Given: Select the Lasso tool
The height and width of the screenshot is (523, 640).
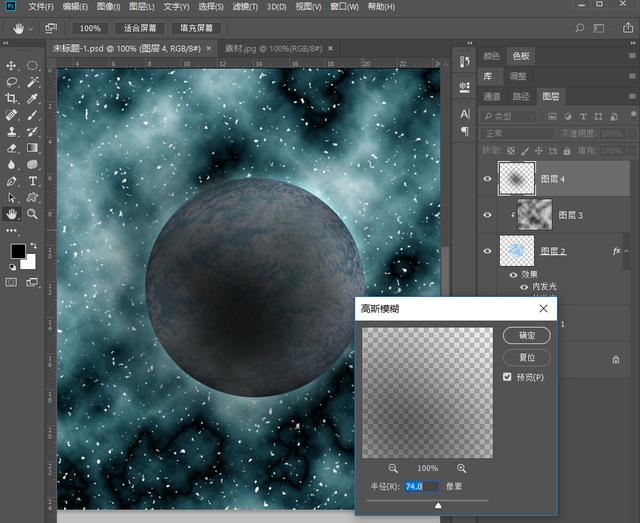Looking at the screenshot, I should tap(12, 82).
